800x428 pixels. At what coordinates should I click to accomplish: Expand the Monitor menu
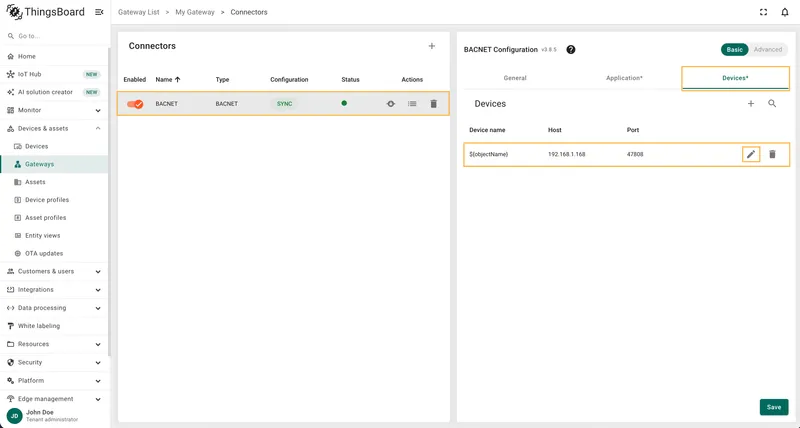[54, 110]
